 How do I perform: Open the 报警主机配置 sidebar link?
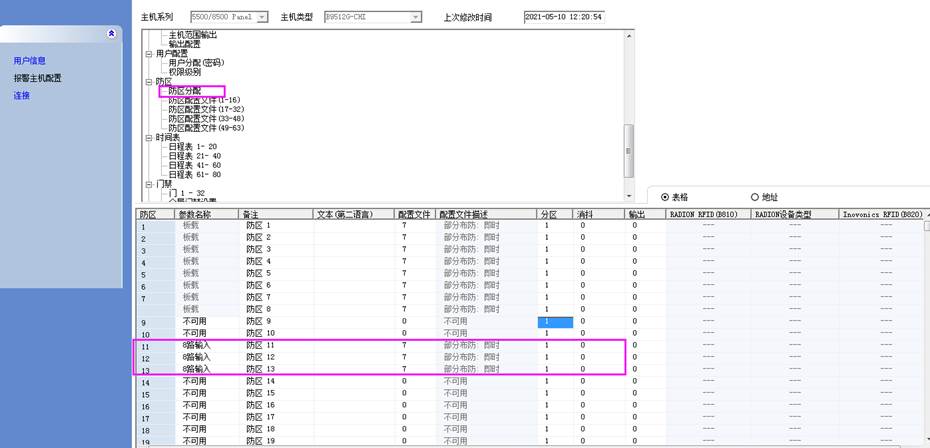coord(37,78)
